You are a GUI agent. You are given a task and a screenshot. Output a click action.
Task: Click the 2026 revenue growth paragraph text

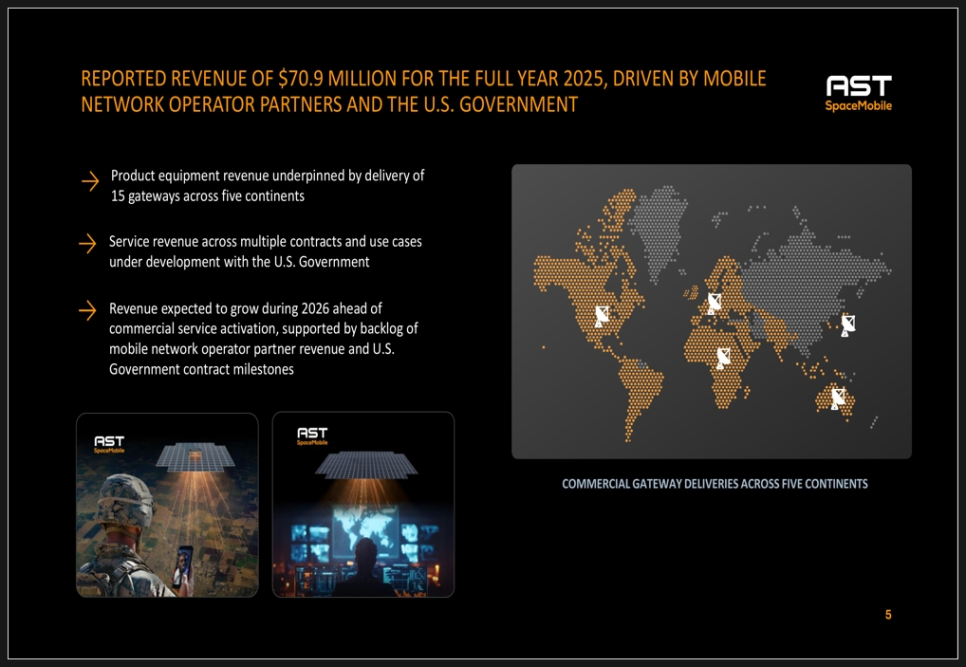point(262,339)
